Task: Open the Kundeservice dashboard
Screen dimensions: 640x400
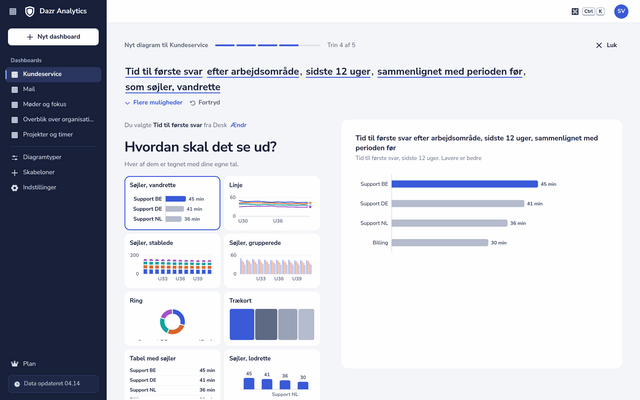Action: click(x=53, y=74)
